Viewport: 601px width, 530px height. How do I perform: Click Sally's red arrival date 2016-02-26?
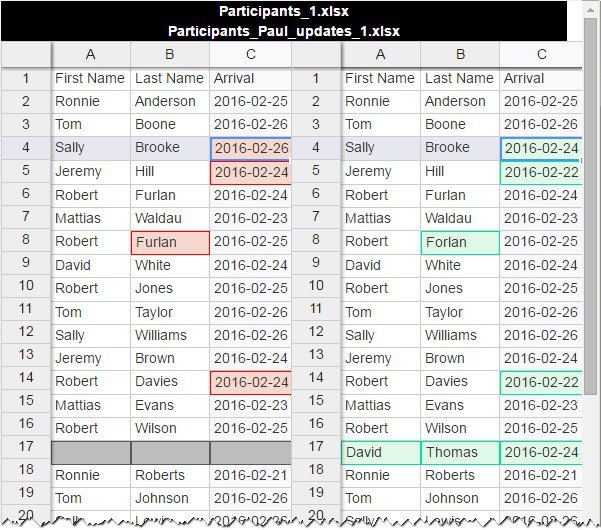250,148
